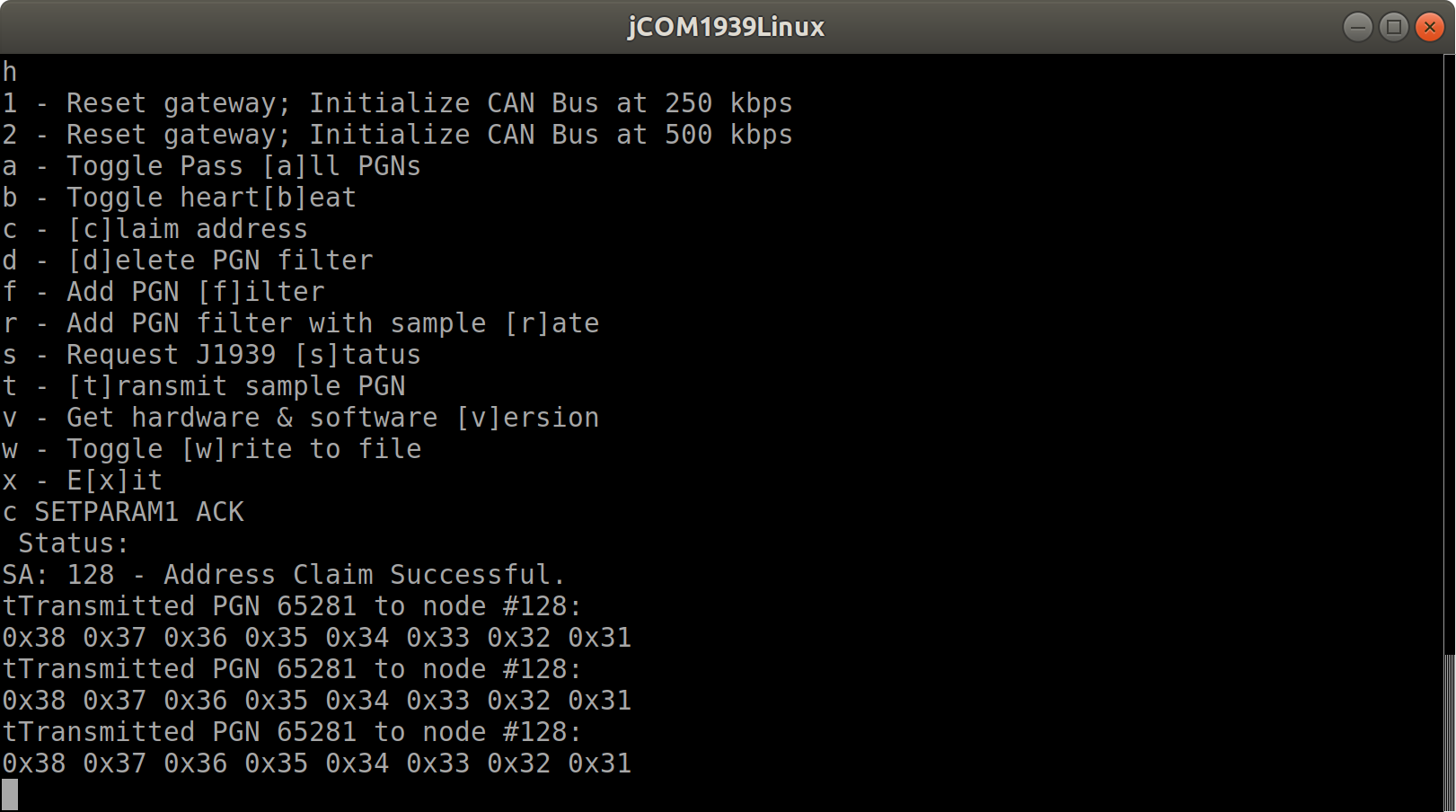Click the 250 kbps reset gateway line
The image size is (1456, 812).
point(397,103)
